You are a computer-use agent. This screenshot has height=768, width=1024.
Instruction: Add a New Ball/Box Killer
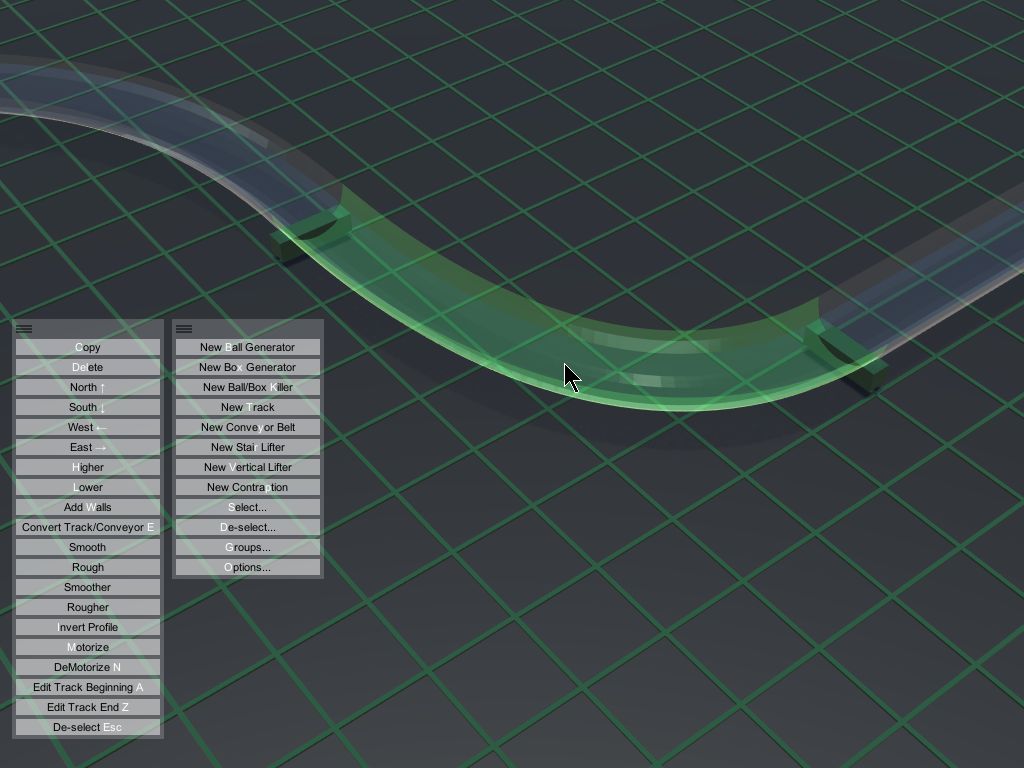tap(248, 387)
